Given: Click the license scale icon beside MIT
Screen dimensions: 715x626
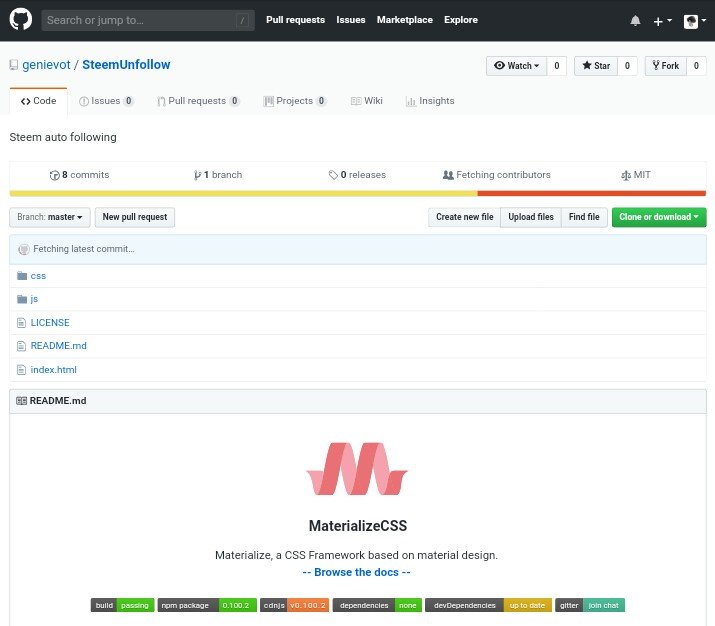Looking at the screenshot, I should pyautogui.click(x=626, y=175).
